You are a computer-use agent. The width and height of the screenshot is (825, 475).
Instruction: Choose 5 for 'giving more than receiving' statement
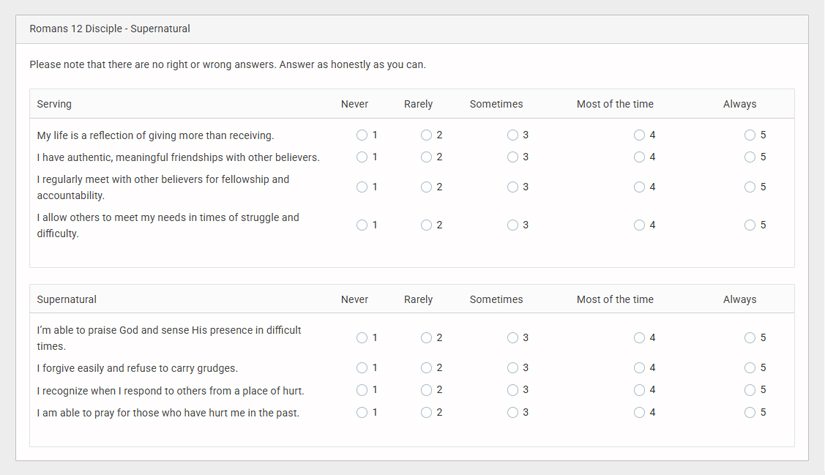750,135
